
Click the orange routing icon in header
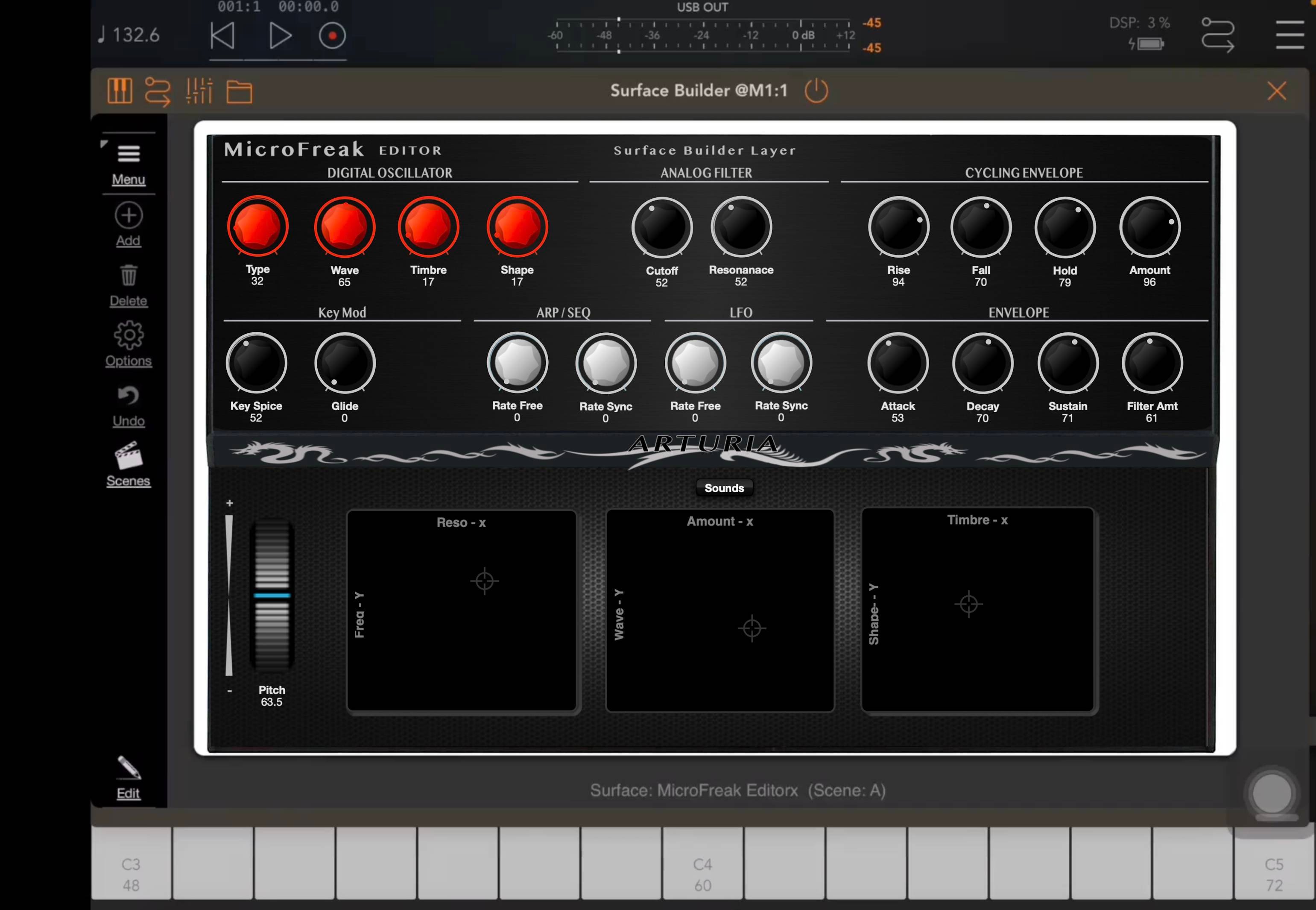click(x=157, y=91)
